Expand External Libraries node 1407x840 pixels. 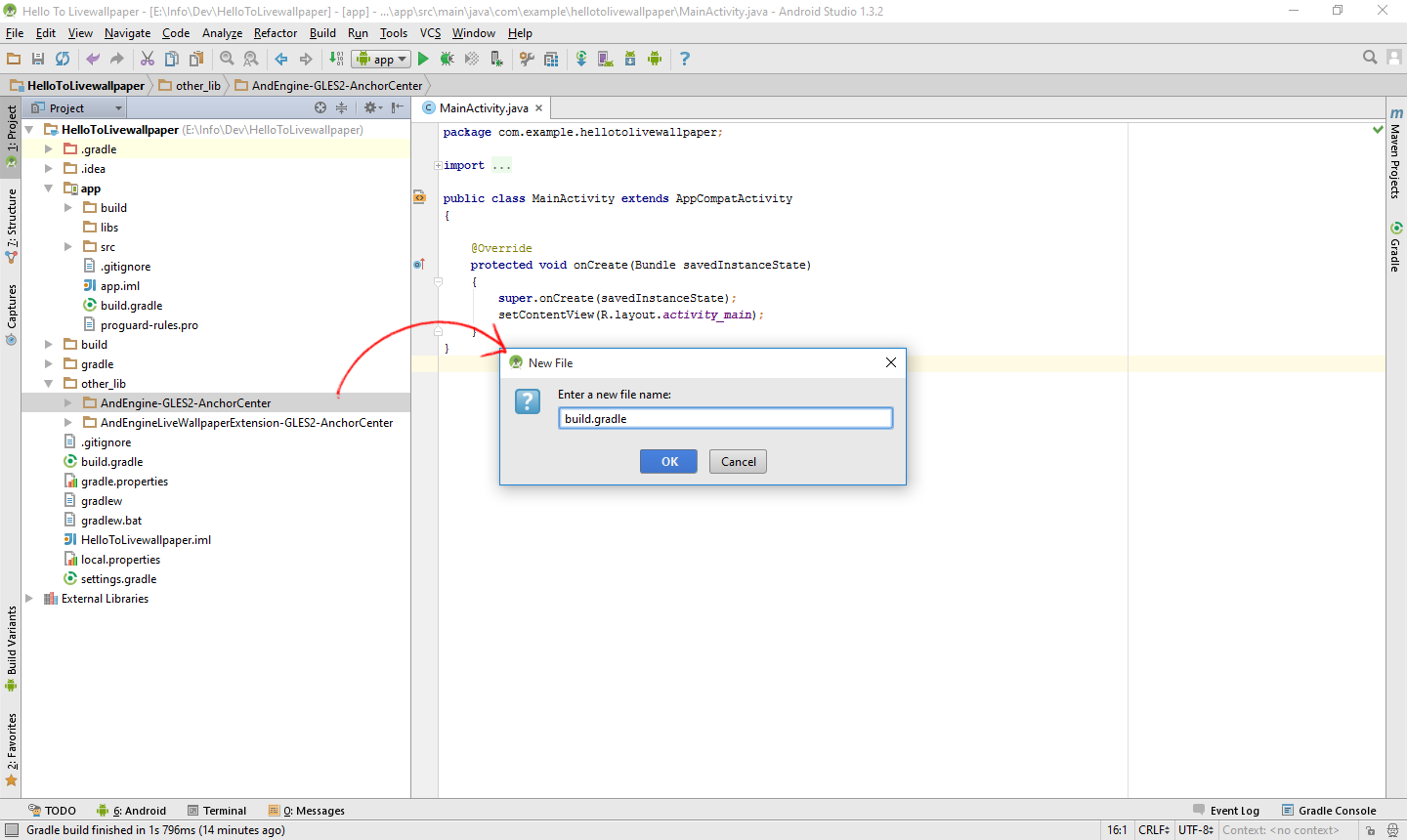click(29, 599)
